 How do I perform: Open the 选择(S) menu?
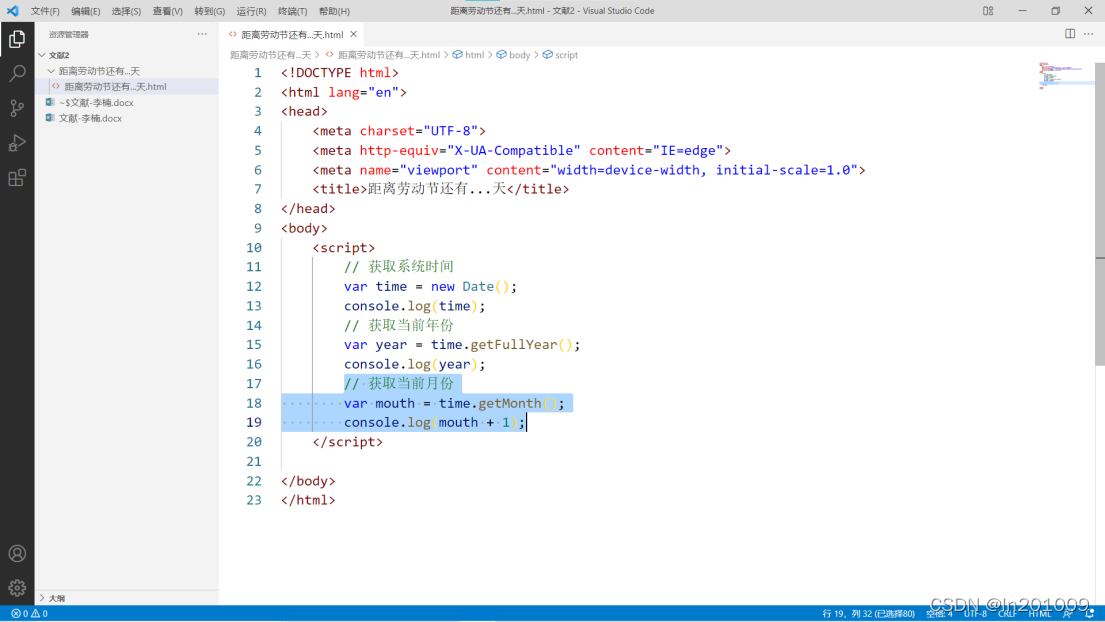[x=126, y=11]
